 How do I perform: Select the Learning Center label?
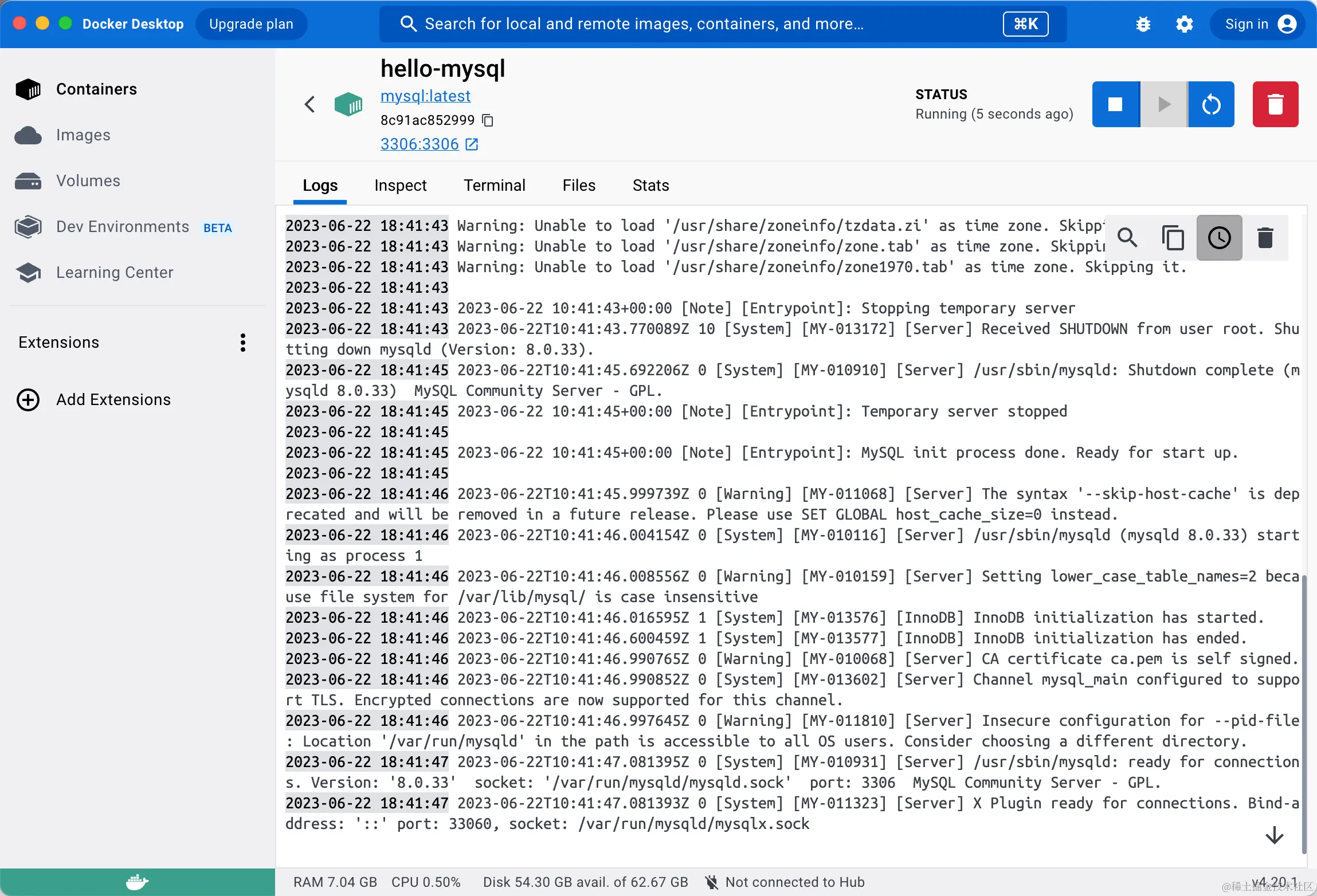pyautogui.click(x=115, y=273)
